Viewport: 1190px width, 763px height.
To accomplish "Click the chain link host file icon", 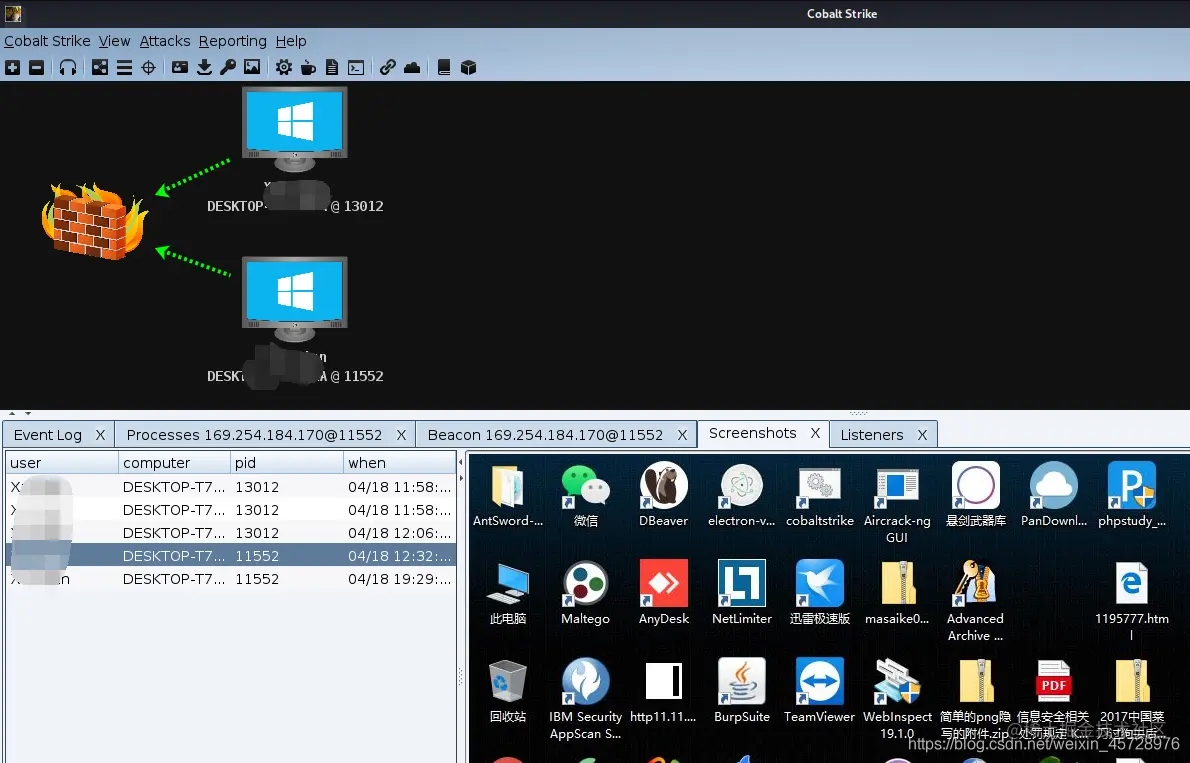I will (x=388, y=68).
